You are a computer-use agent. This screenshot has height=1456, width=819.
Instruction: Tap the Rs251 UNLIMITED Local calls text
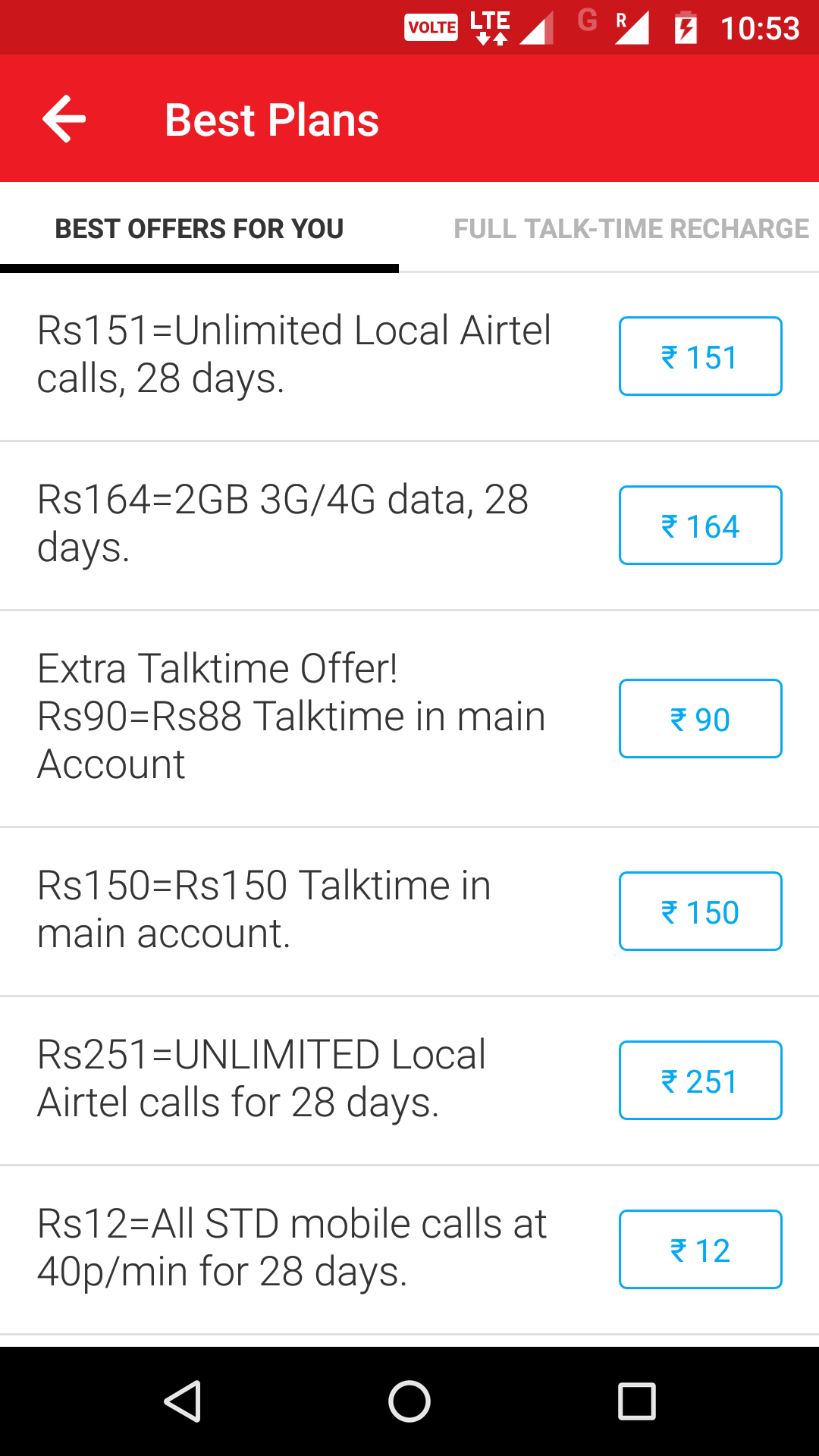click(x=262, y=1078)
